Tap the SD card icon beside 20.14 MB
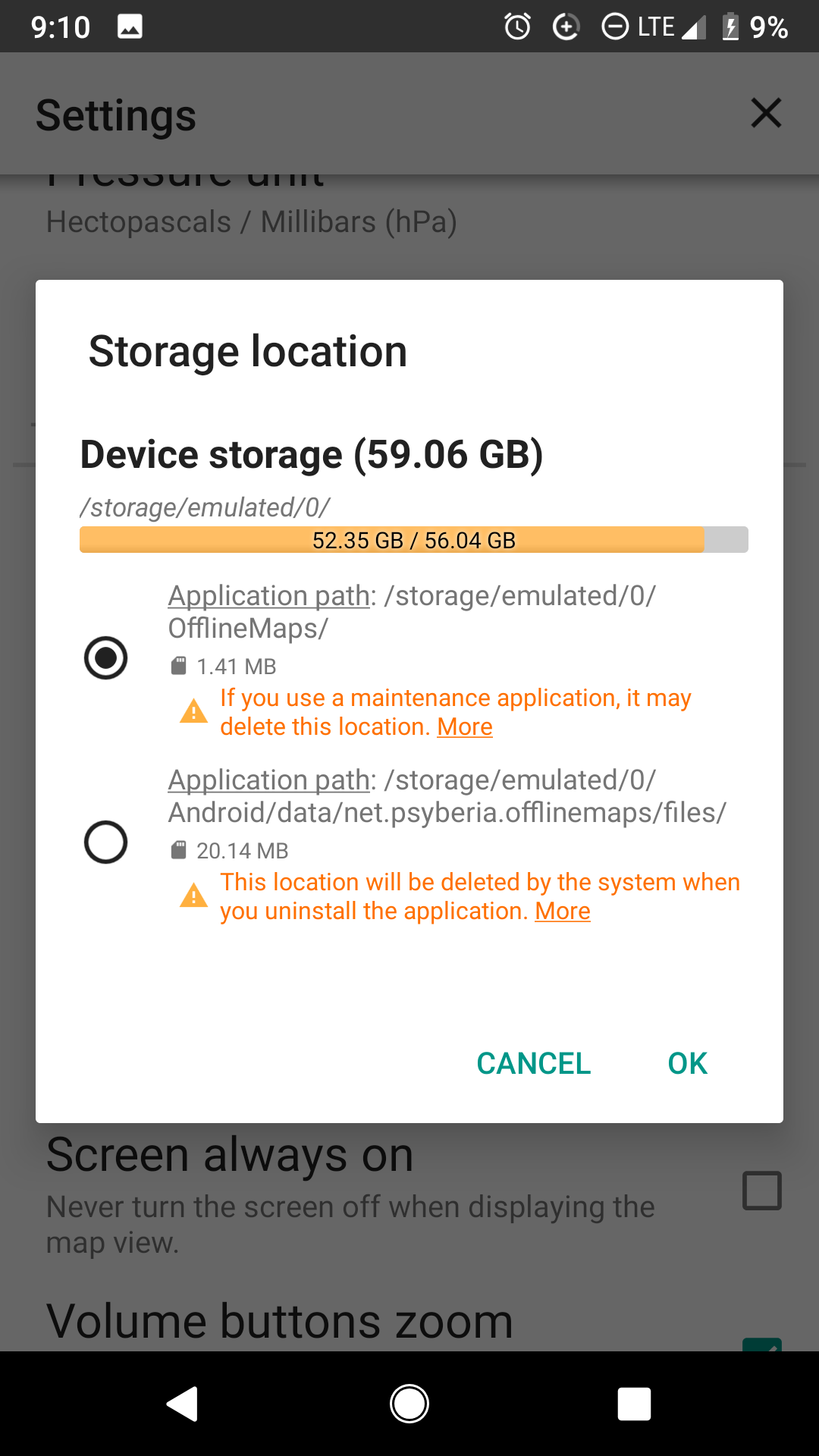 coord(178,851)
